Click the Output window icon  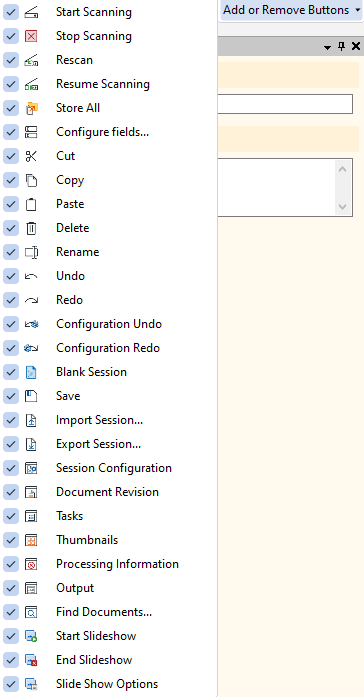31,588
